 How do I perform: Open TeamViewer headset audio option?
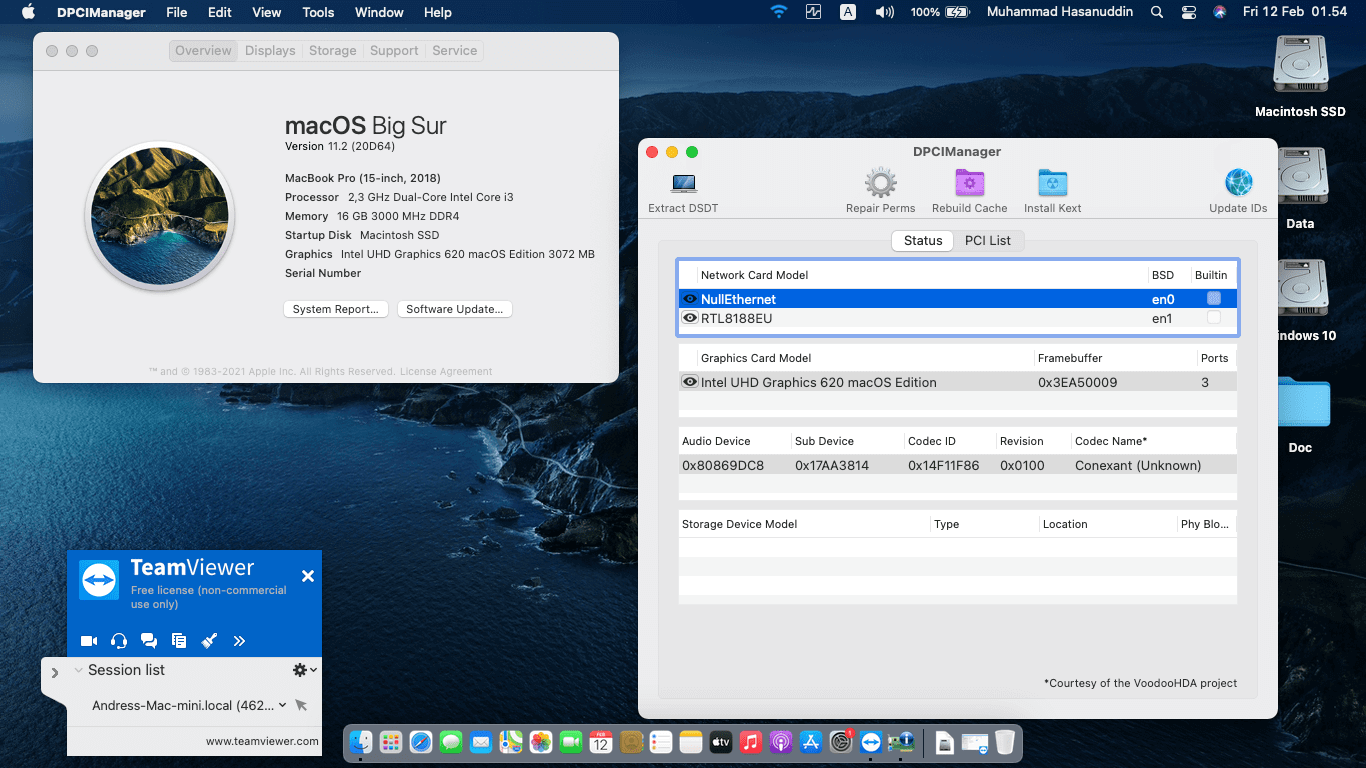(119, 641)
